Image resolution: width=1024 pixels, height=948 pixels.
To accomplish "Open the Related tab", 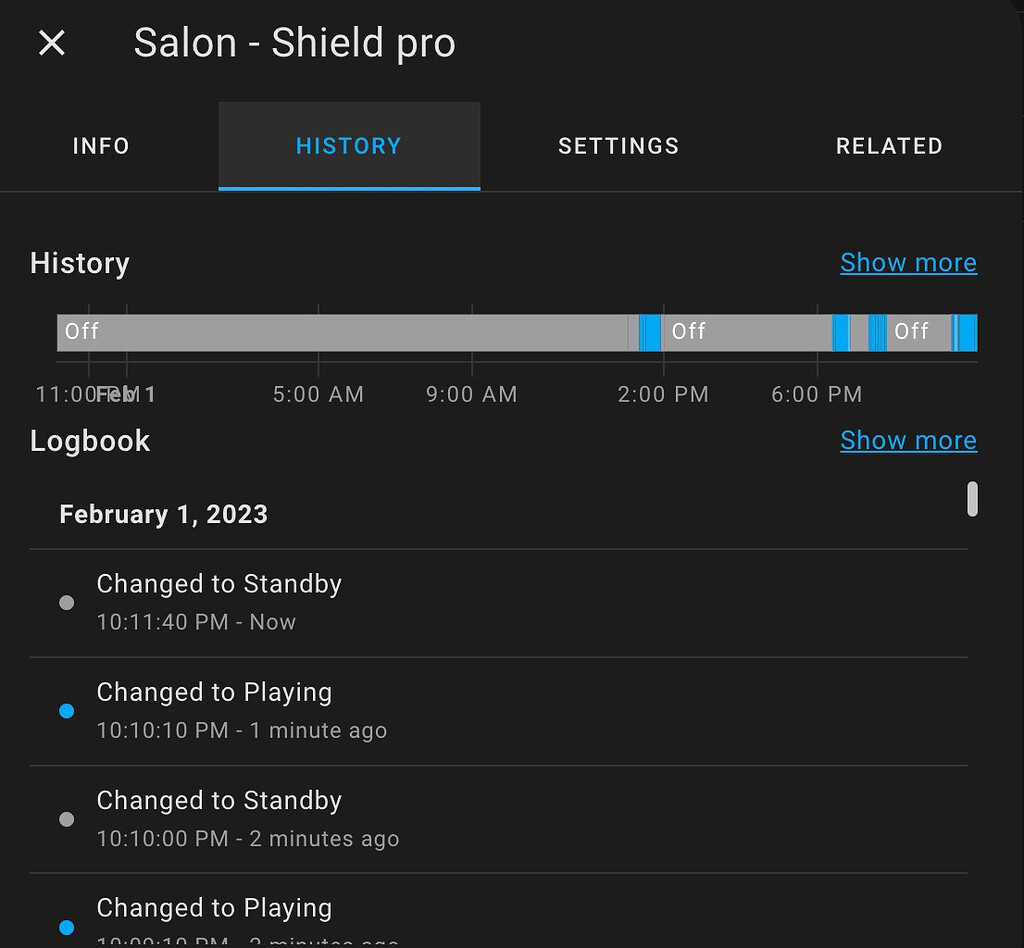I will [x=888, y=146].
